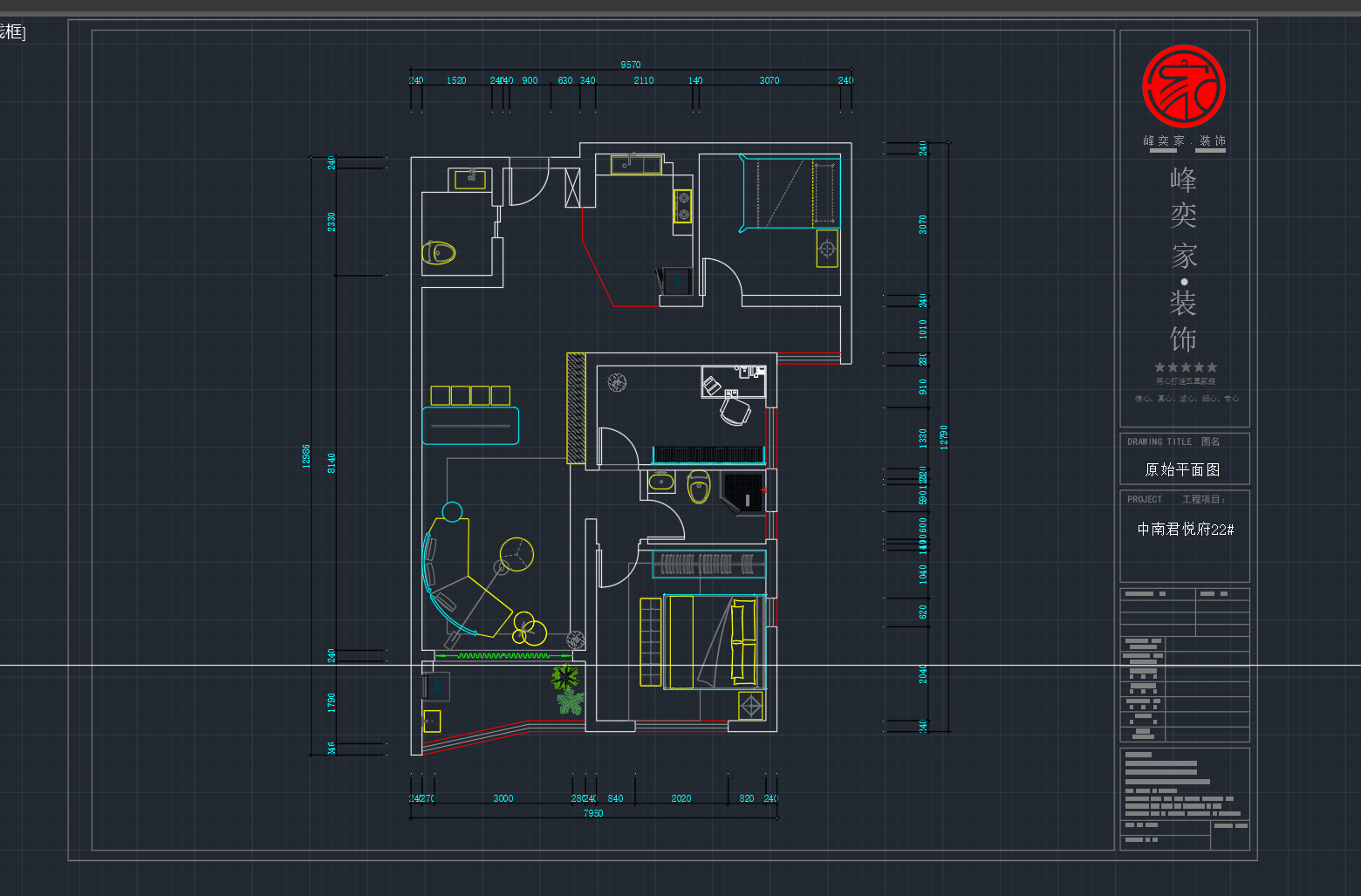This screenshot has height=896, width=1361.
Task: Select the yellow hatched cabinet beside the study
Action: [576, 407]
